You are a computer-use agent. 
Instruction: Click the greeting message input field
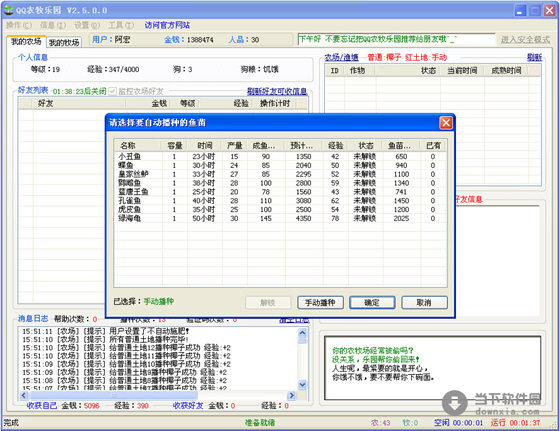pos(396,39)
